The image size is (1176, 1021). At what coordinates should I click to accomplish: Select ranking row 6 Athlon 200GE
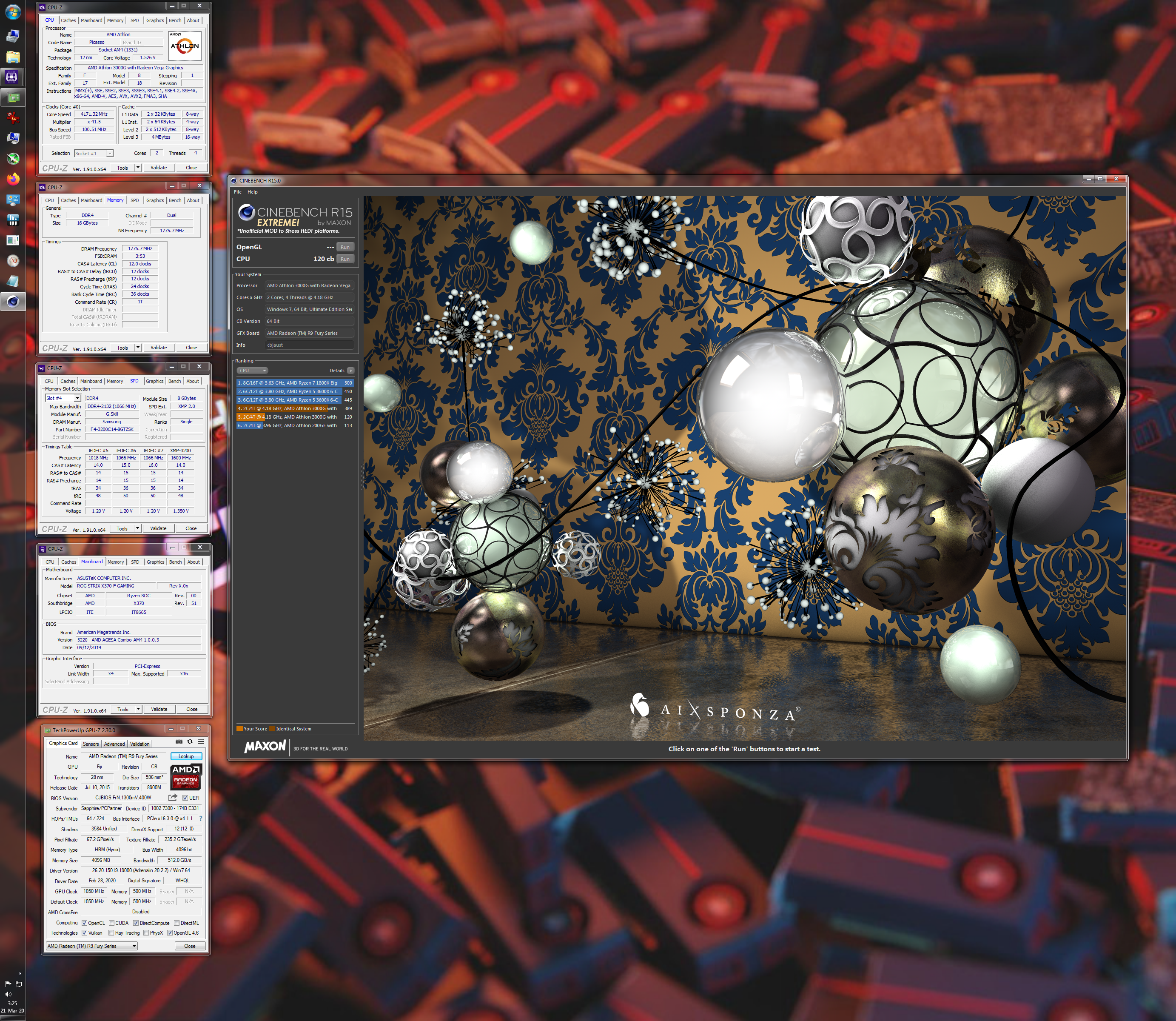[x=295, y=425]
